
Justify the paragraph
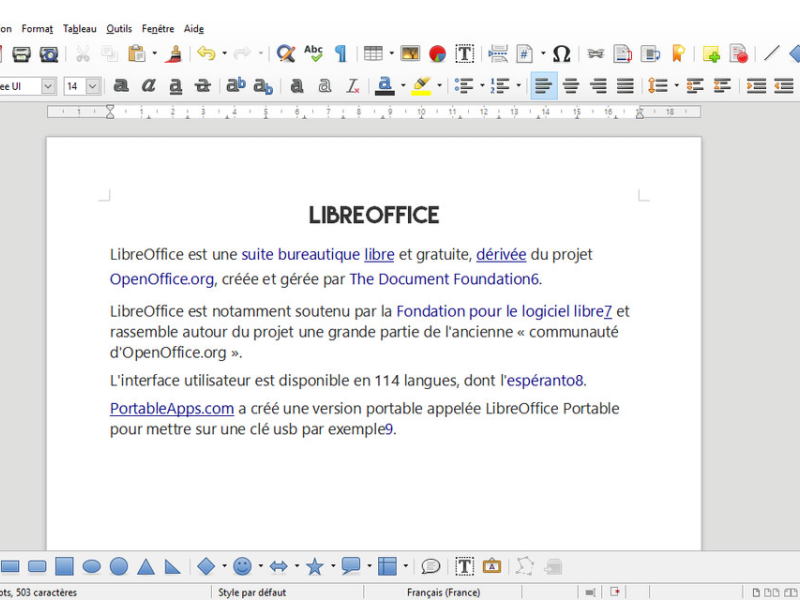coord(625,86)
